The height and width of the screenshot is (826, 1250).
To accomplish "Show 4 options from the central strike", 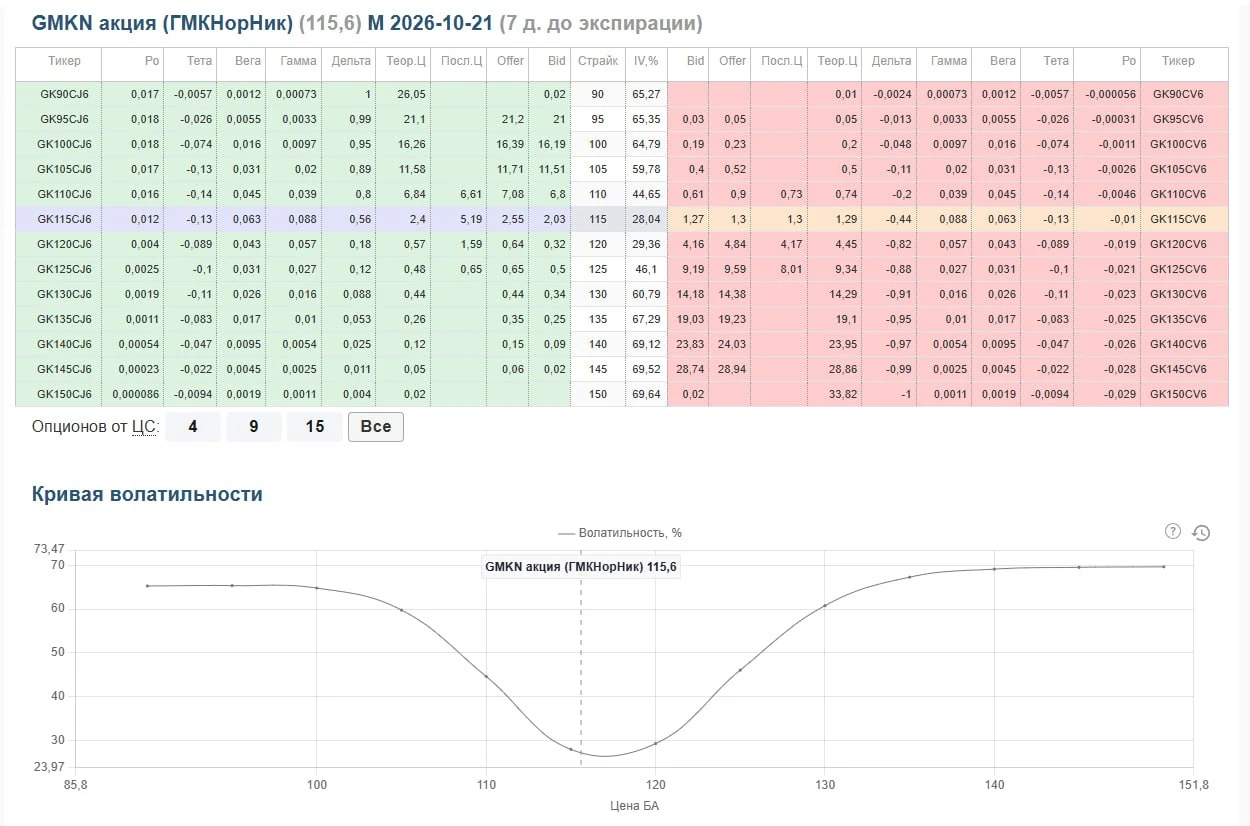I will click(192, 427).
